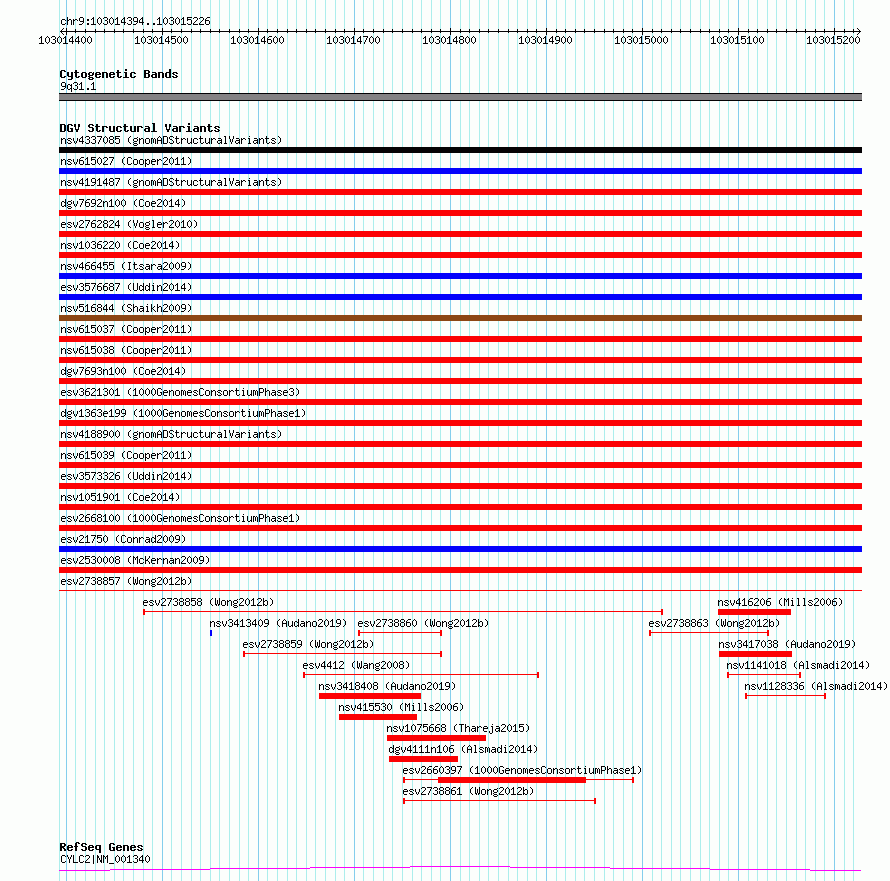Click the nsv4337085 gnomAD variant label
890x881 pixels.
171,140
